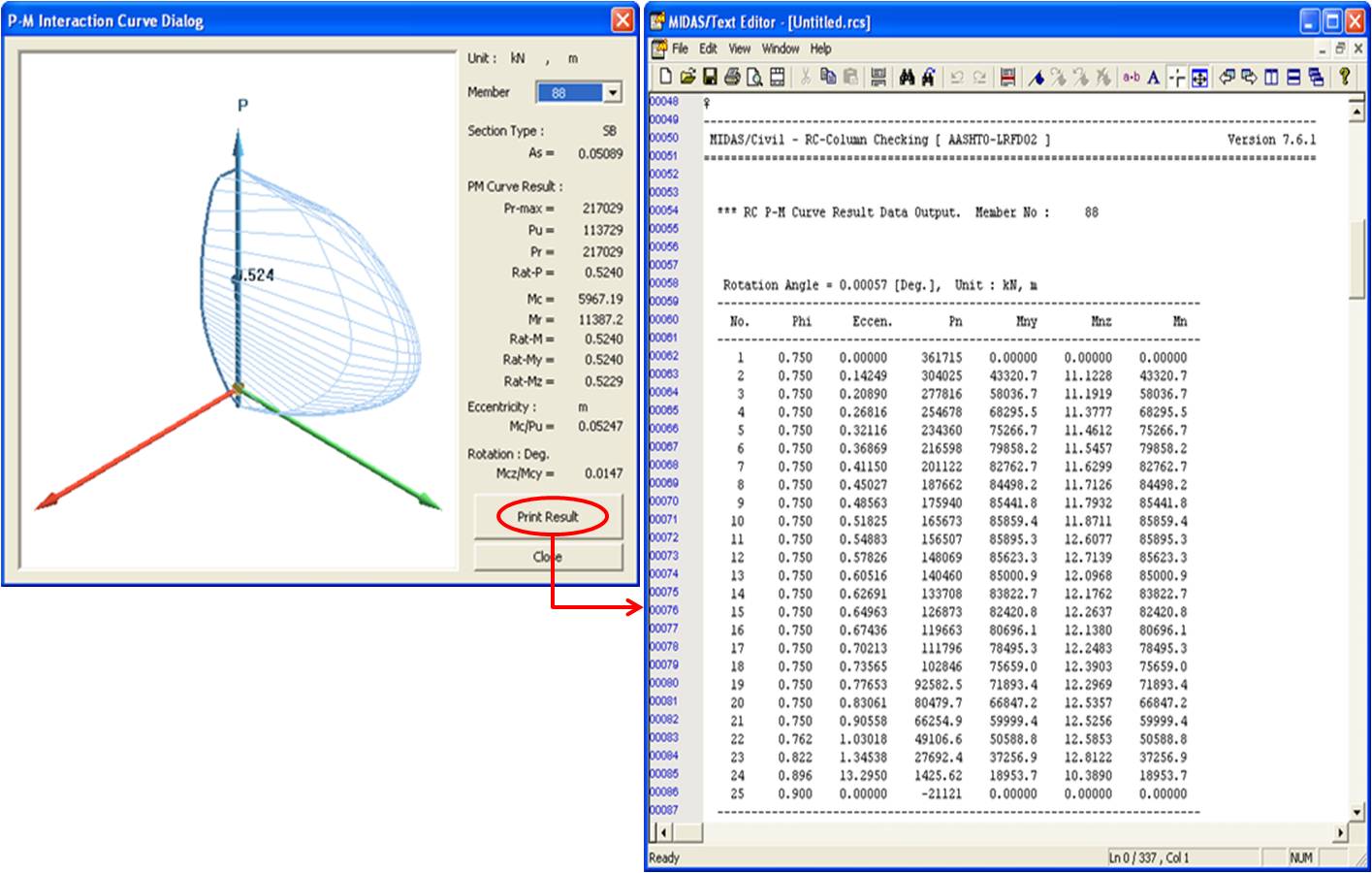Click the Copy icon in the toolbar
1372x873 pixels.
(x=828, y=78)
